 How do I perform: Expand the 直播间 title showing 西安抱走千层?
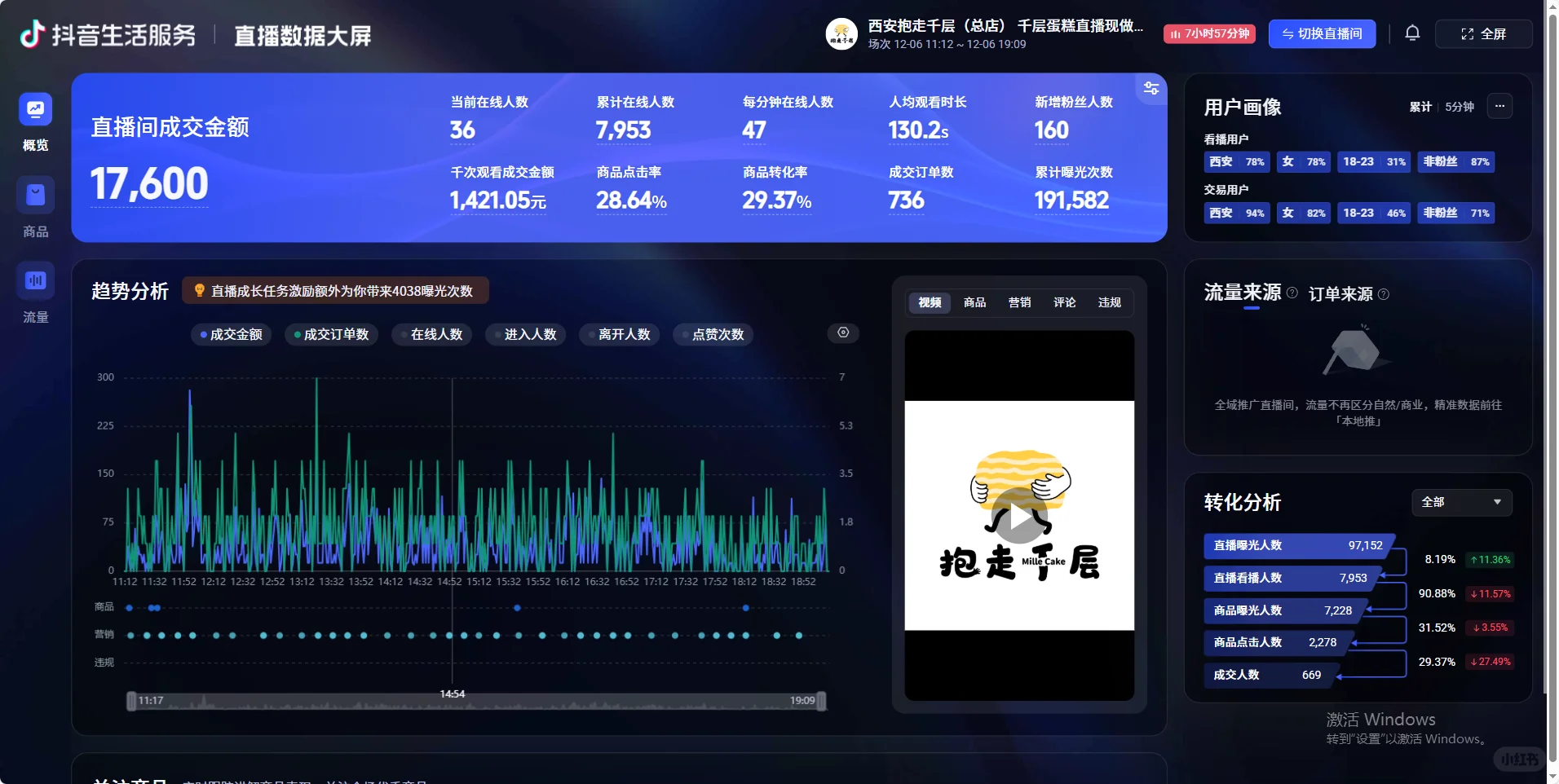pyautogui.click(x=1003, y=25)
